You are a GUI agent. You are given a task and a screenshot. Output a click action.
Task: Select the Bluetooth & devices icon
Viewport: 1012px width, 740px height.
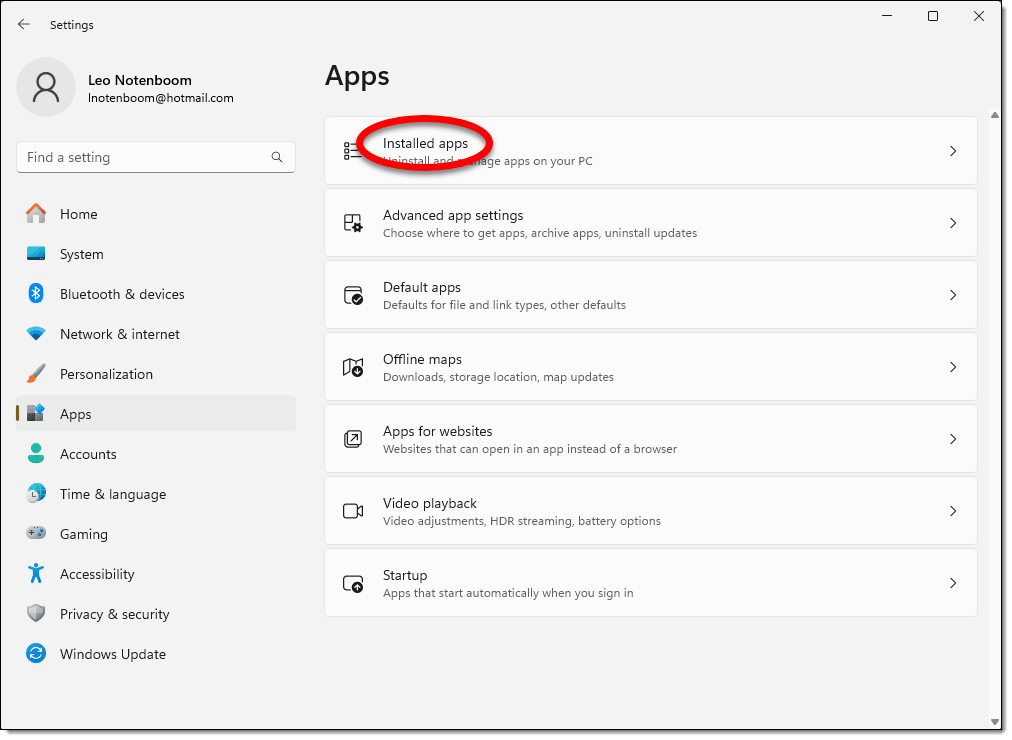(36, 294)
